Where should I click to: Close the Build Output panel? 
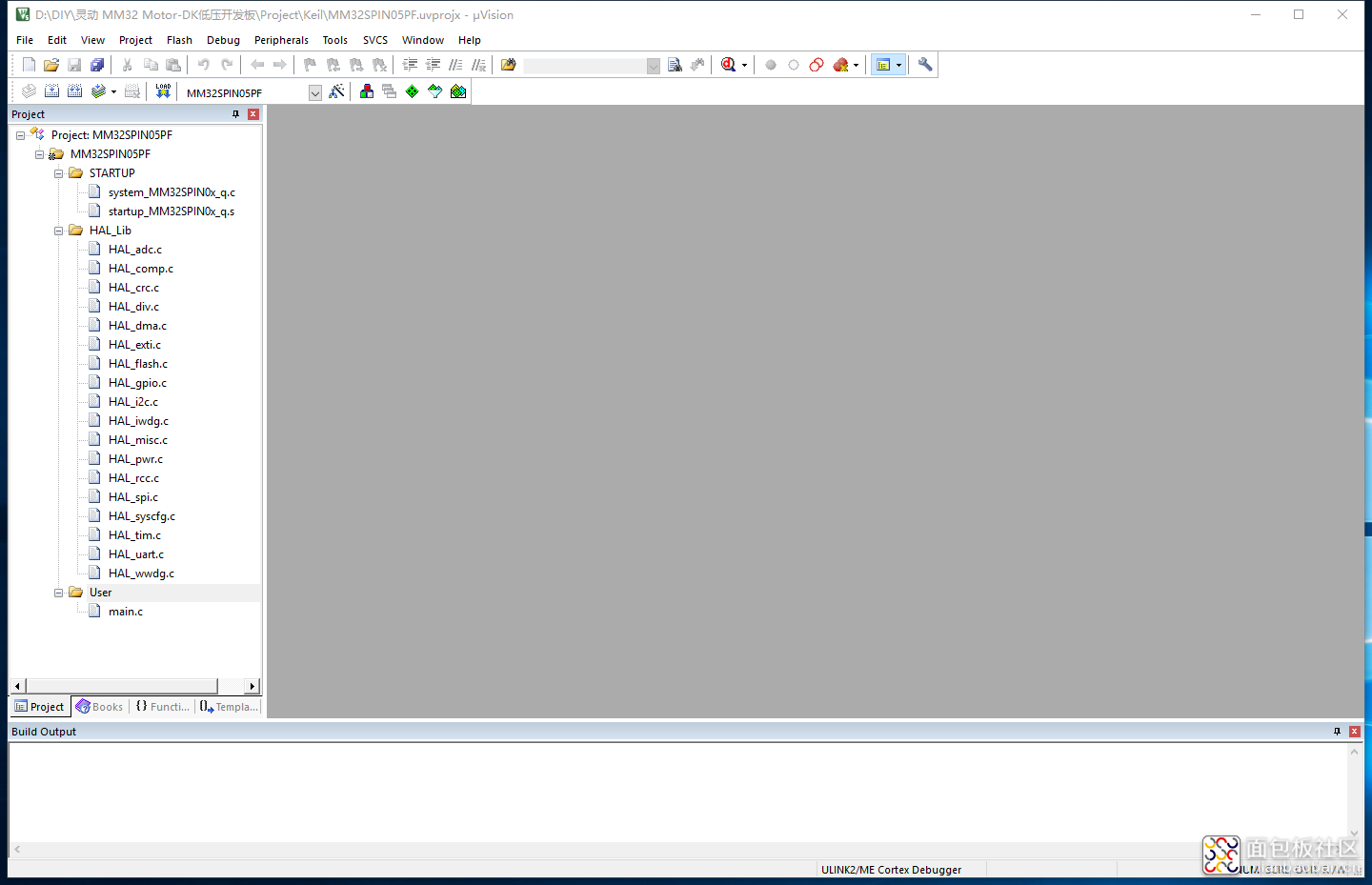tap(1355, 732)
